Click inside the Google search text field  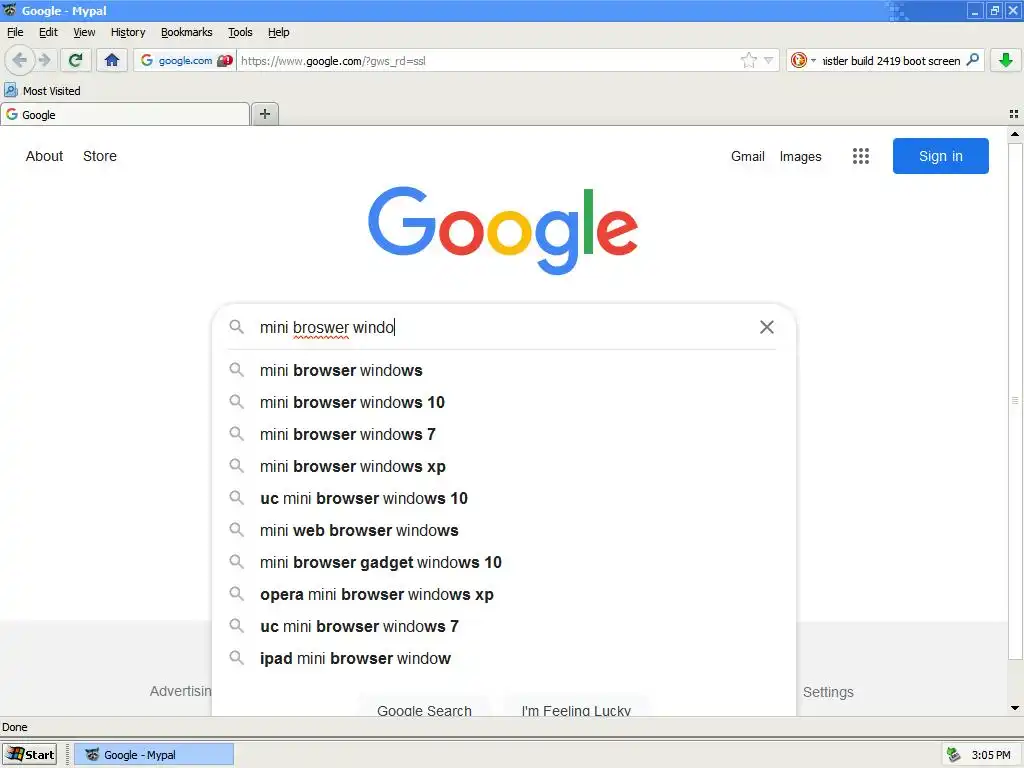[x=503, y=327]
